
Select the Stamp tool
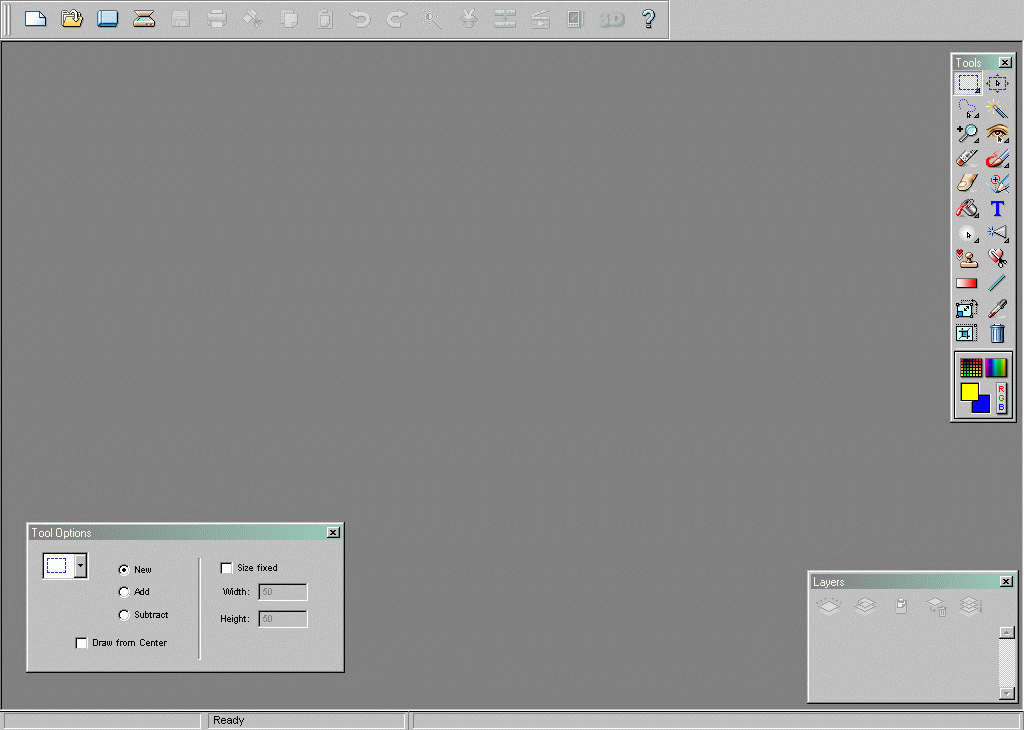(968, 258)
